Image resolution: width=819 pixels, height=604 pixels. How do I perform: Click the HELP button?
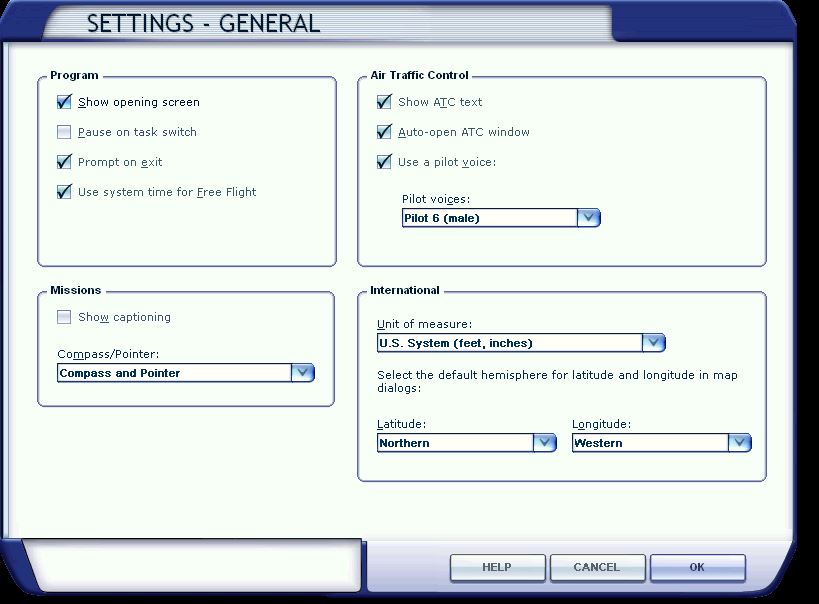(x=497, y=567)
